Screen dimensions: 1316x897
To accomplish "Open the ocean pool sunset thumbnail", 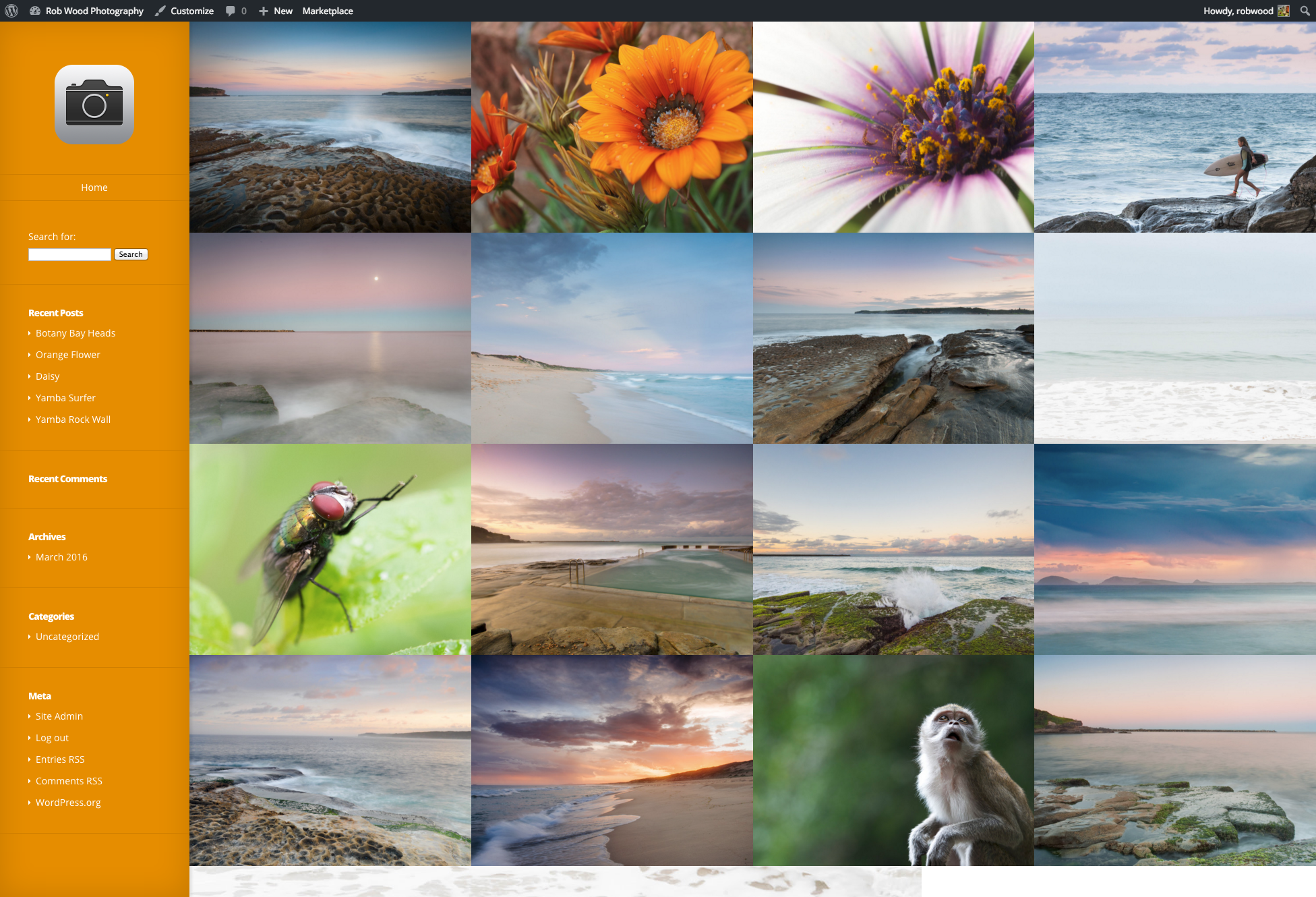I will (x=612, y=549).
